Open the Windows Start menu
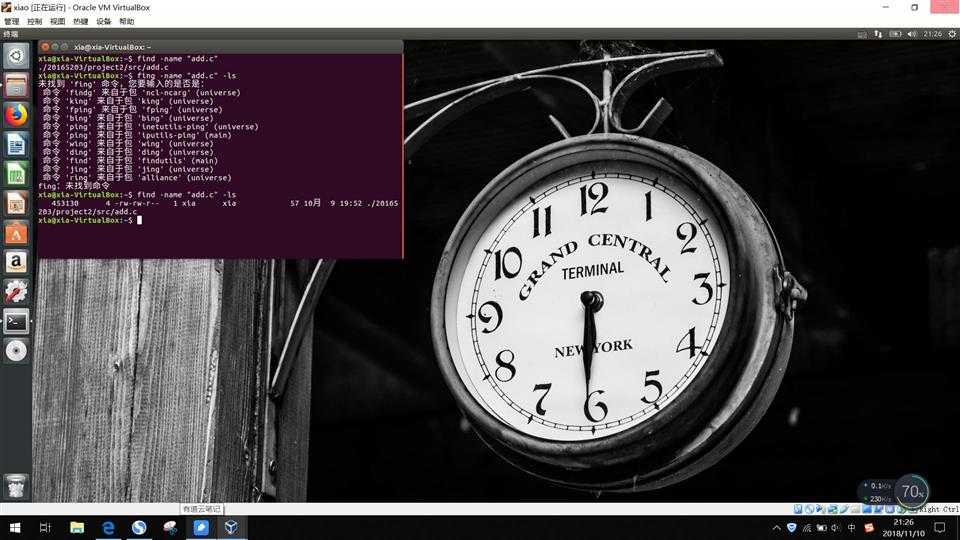The width and height of the screenshot is (960, 540). click(x=15, y=527)
